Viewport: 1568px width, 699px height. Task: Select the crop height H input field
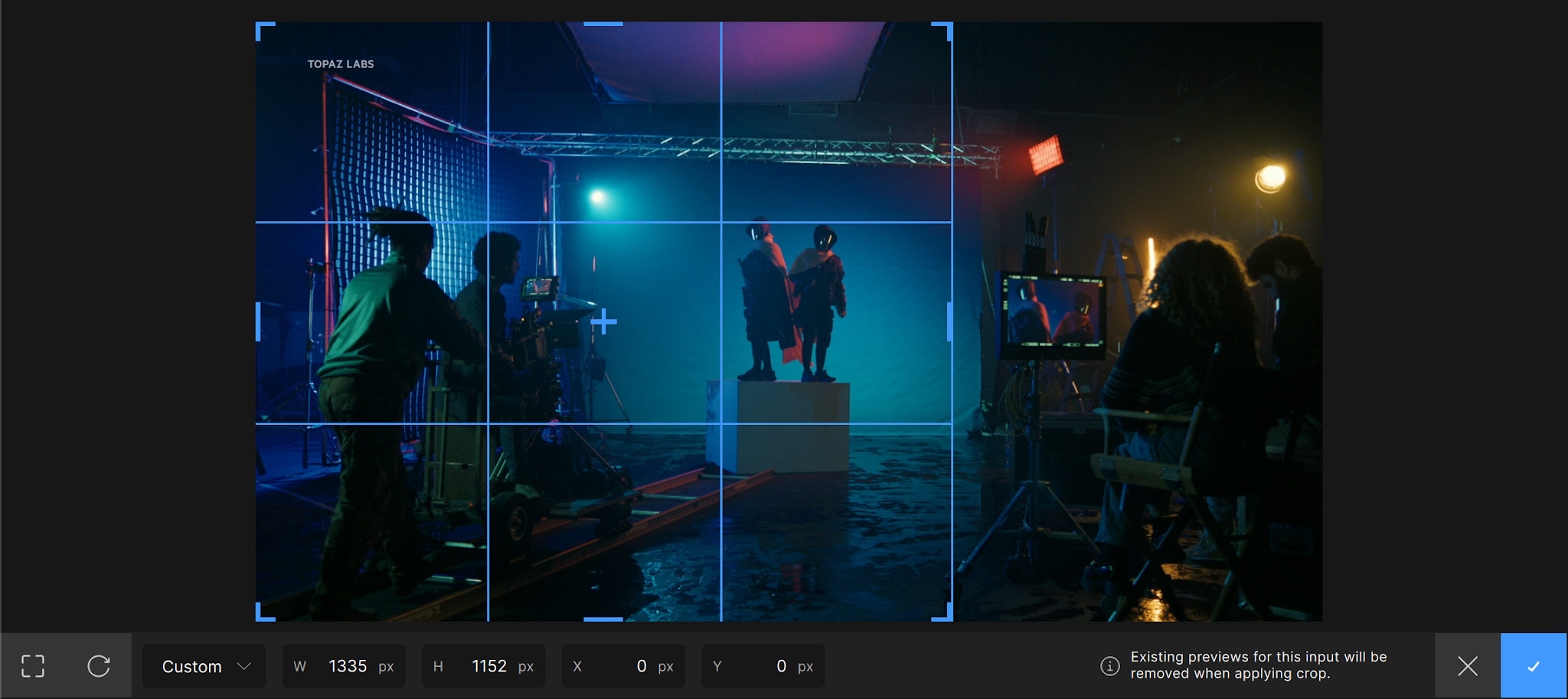pyautogui.click(x=484, y=666)
